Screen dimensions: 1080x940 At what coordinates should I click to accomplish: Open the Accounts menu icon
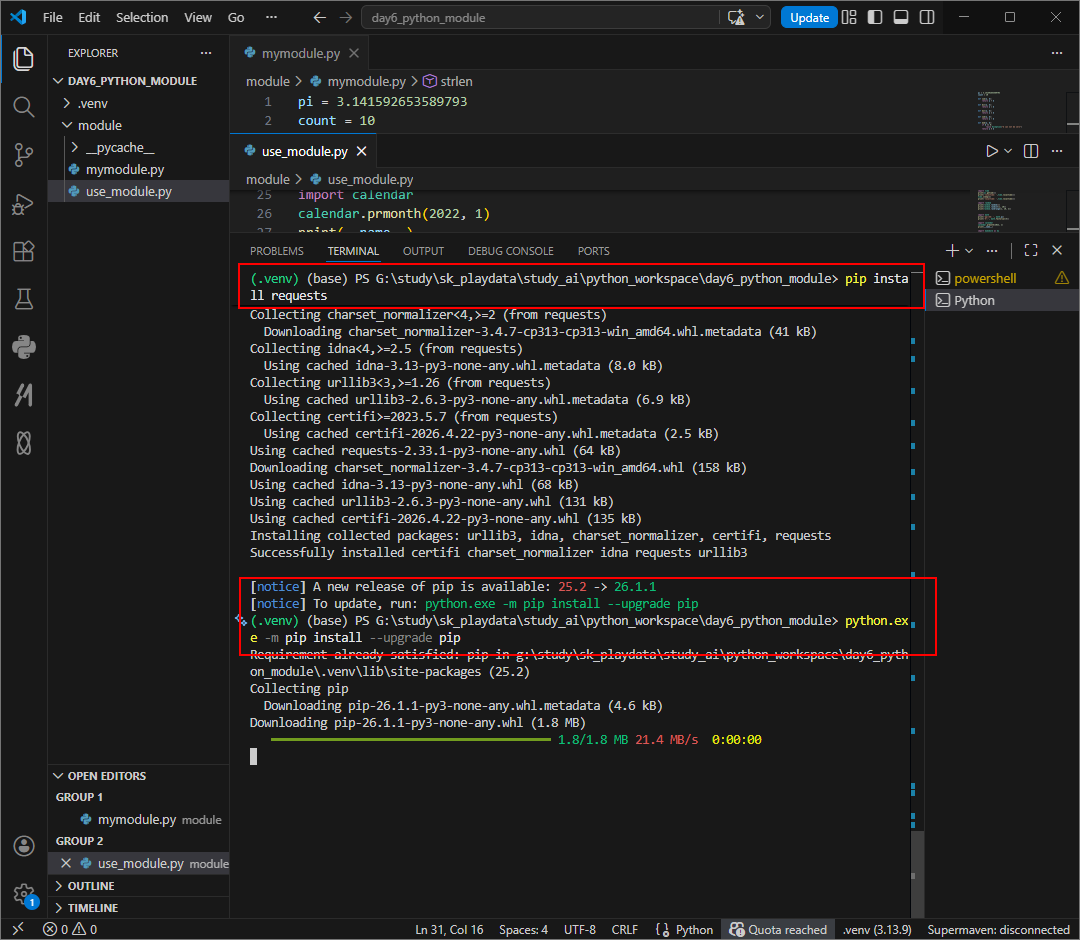coord(23,846)
